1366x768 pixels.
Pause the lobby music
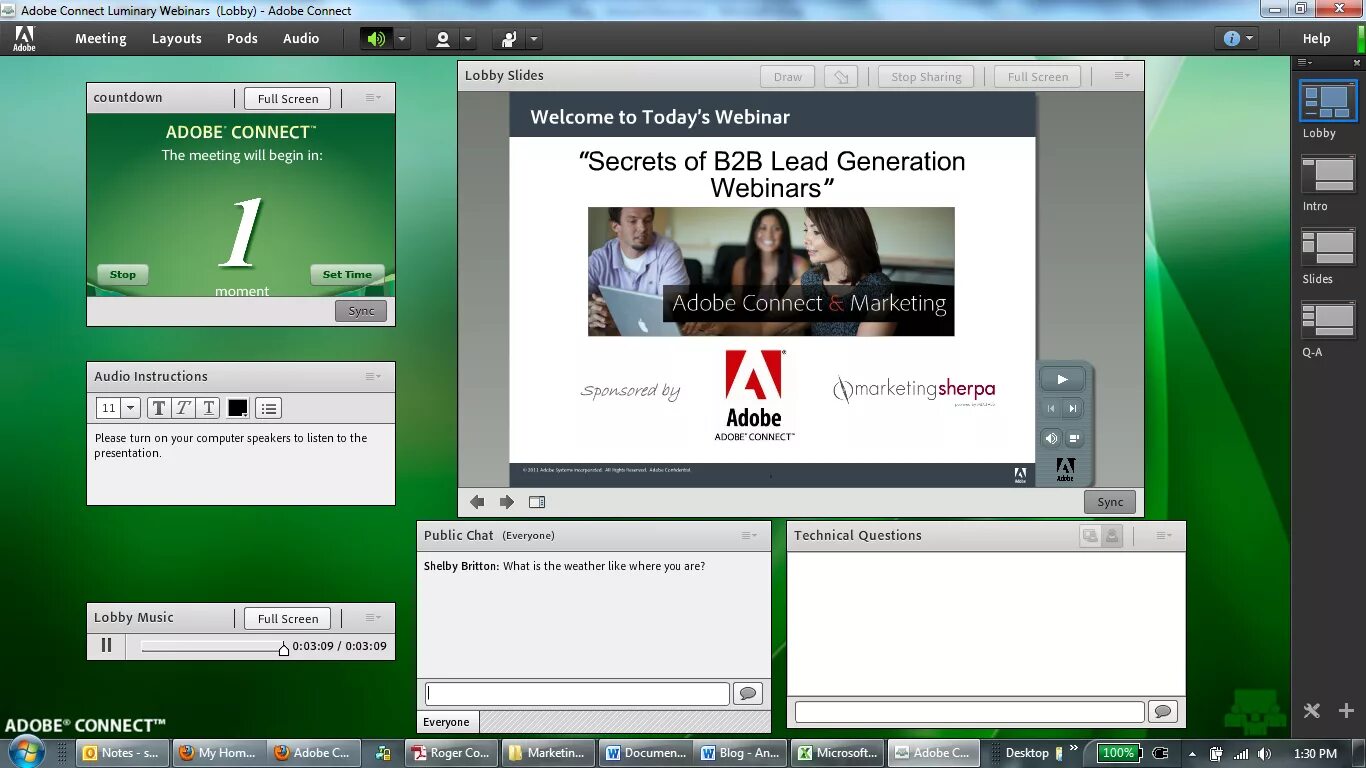tap(106, 646)
